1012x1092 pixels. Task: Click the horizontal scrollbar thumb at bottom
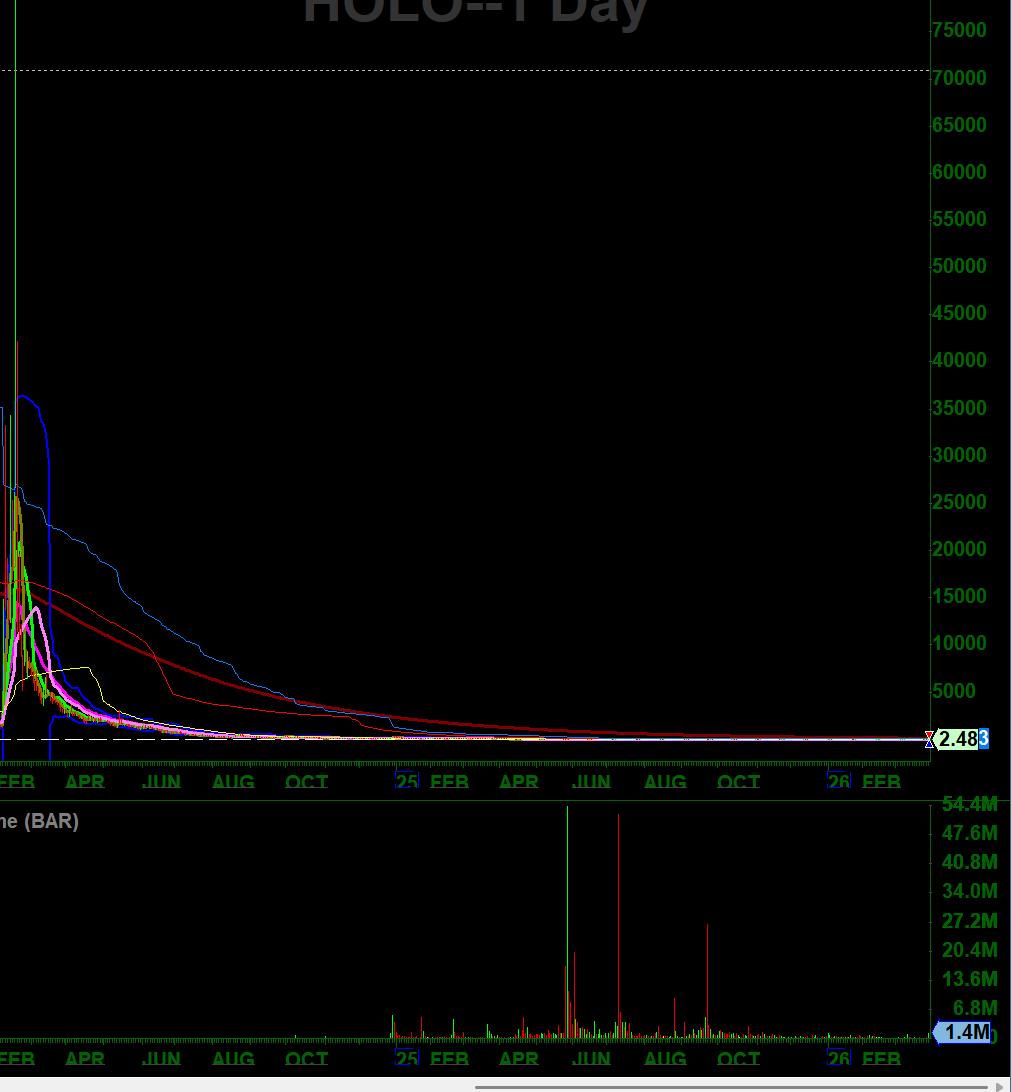point(731,1086)
